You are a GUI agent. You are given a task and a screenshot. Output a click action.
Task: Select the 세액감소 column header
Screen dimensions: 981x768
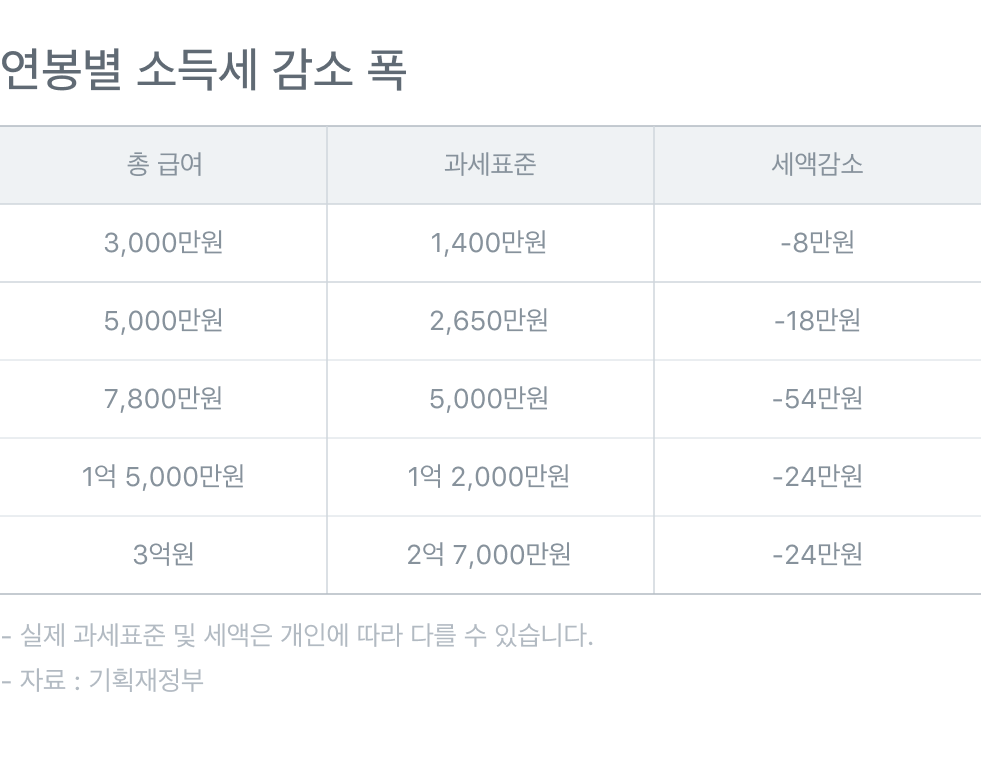817,165
